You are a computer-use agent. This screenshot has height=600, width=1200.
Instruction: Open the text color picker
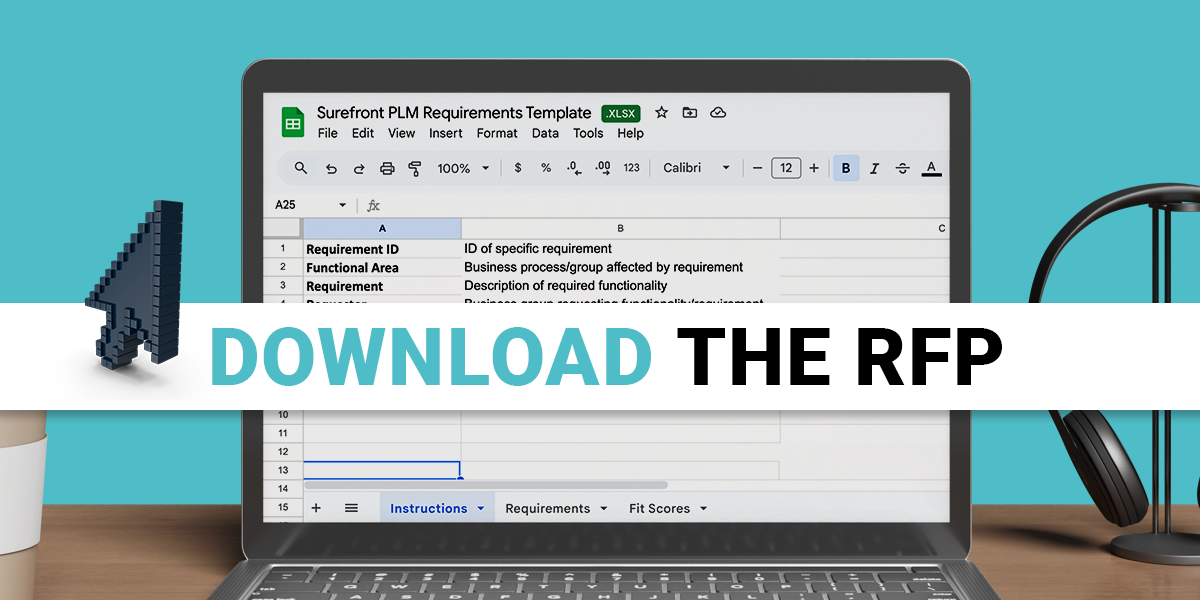pyautogui.click(x=931, y=168)
